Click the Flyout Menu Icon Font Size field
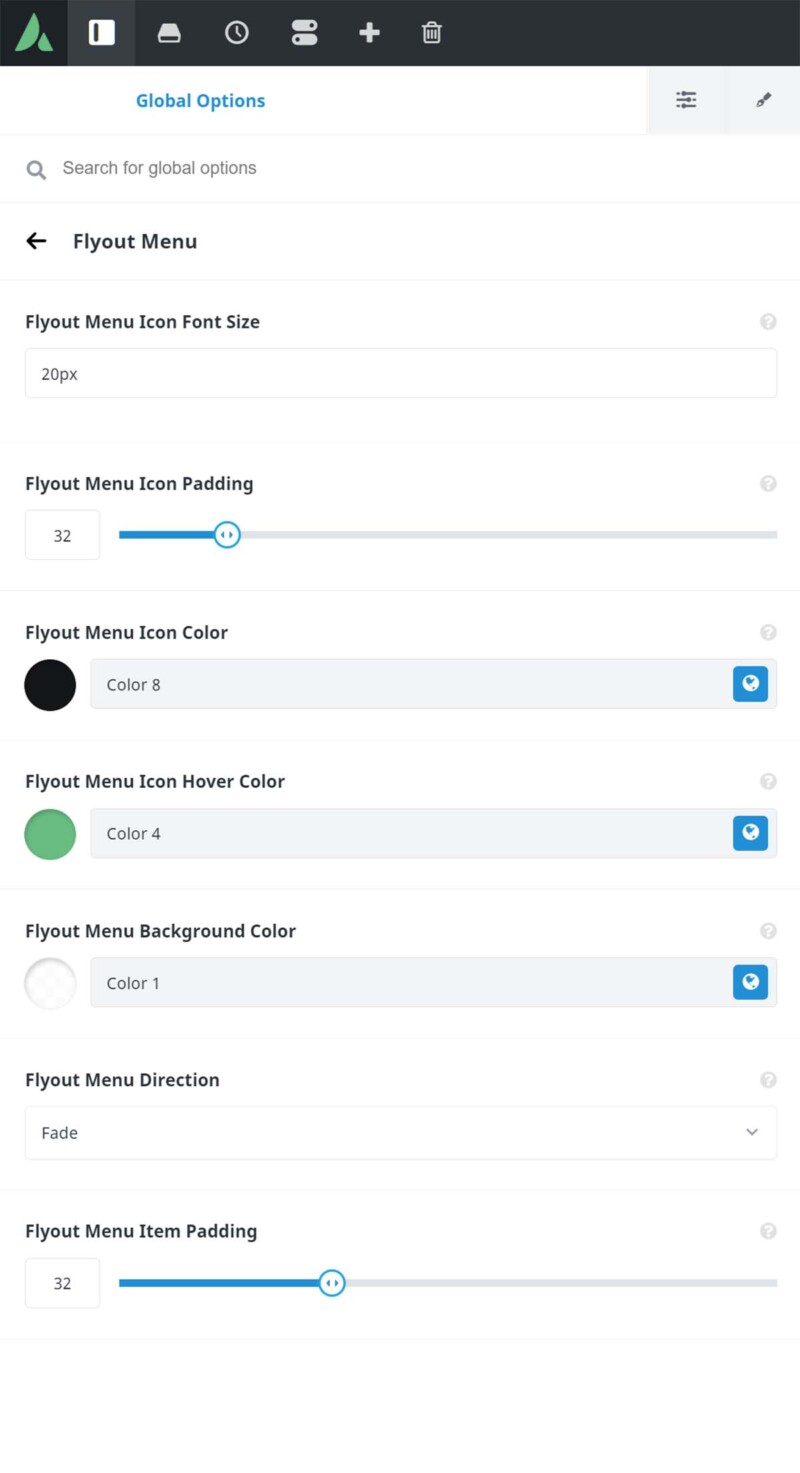This screenshot has width=800, height=1473. (400, 373)
